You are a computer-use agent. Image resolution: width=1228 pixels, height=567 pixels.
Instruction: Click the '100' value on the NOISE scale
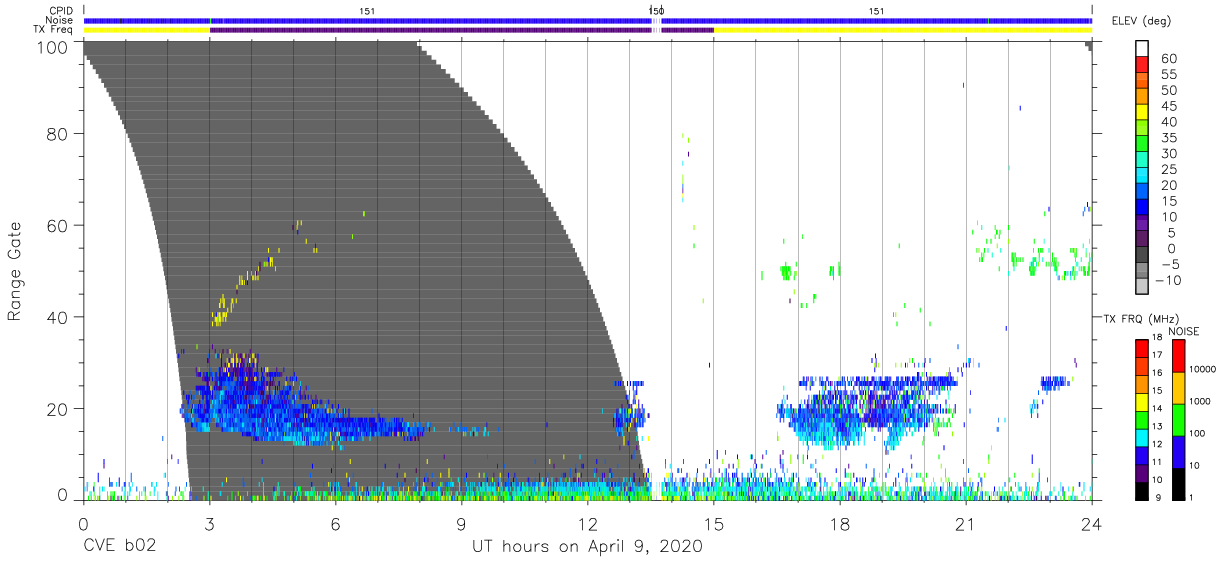[1197, 432]
